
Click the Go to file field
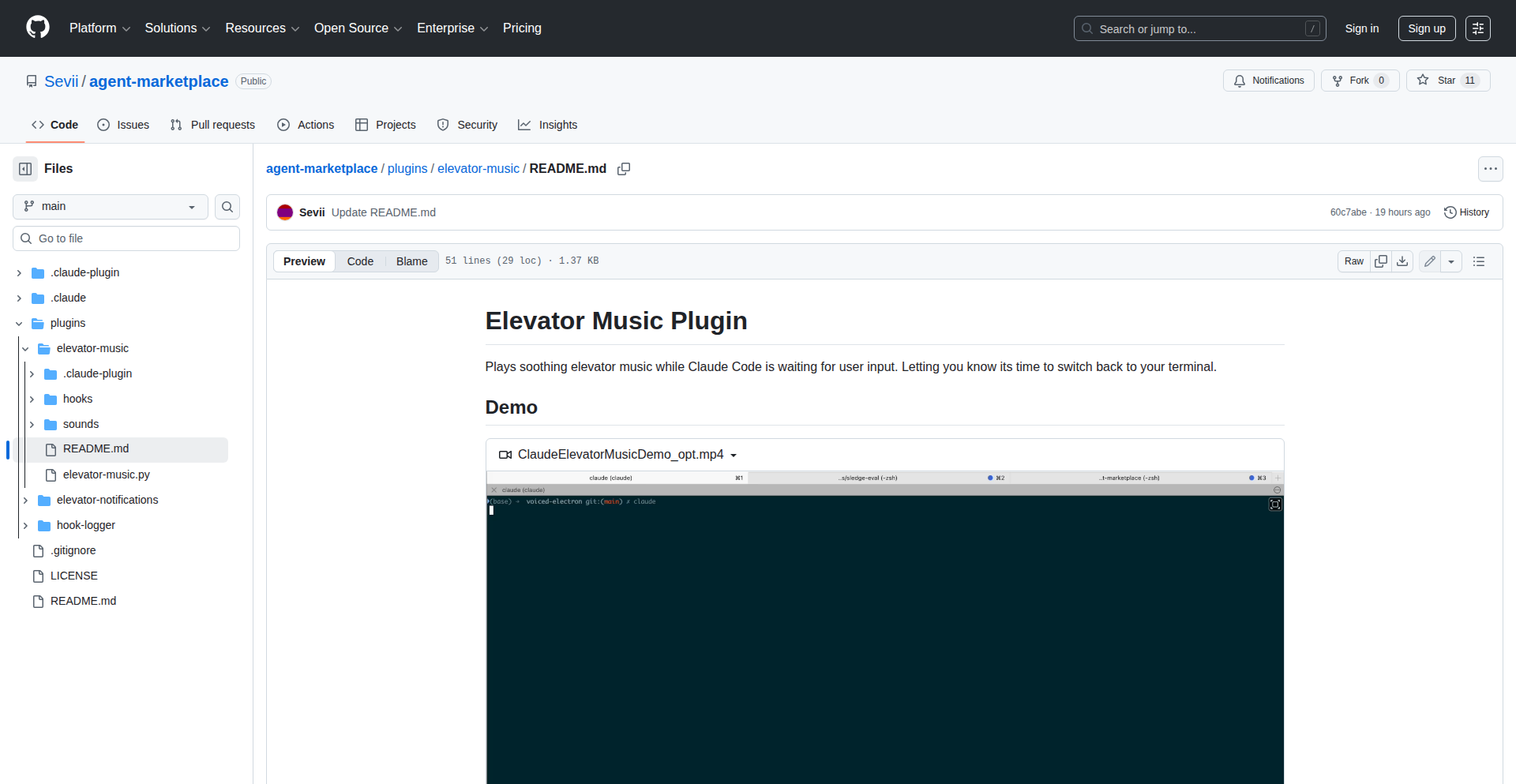(126, 238)
